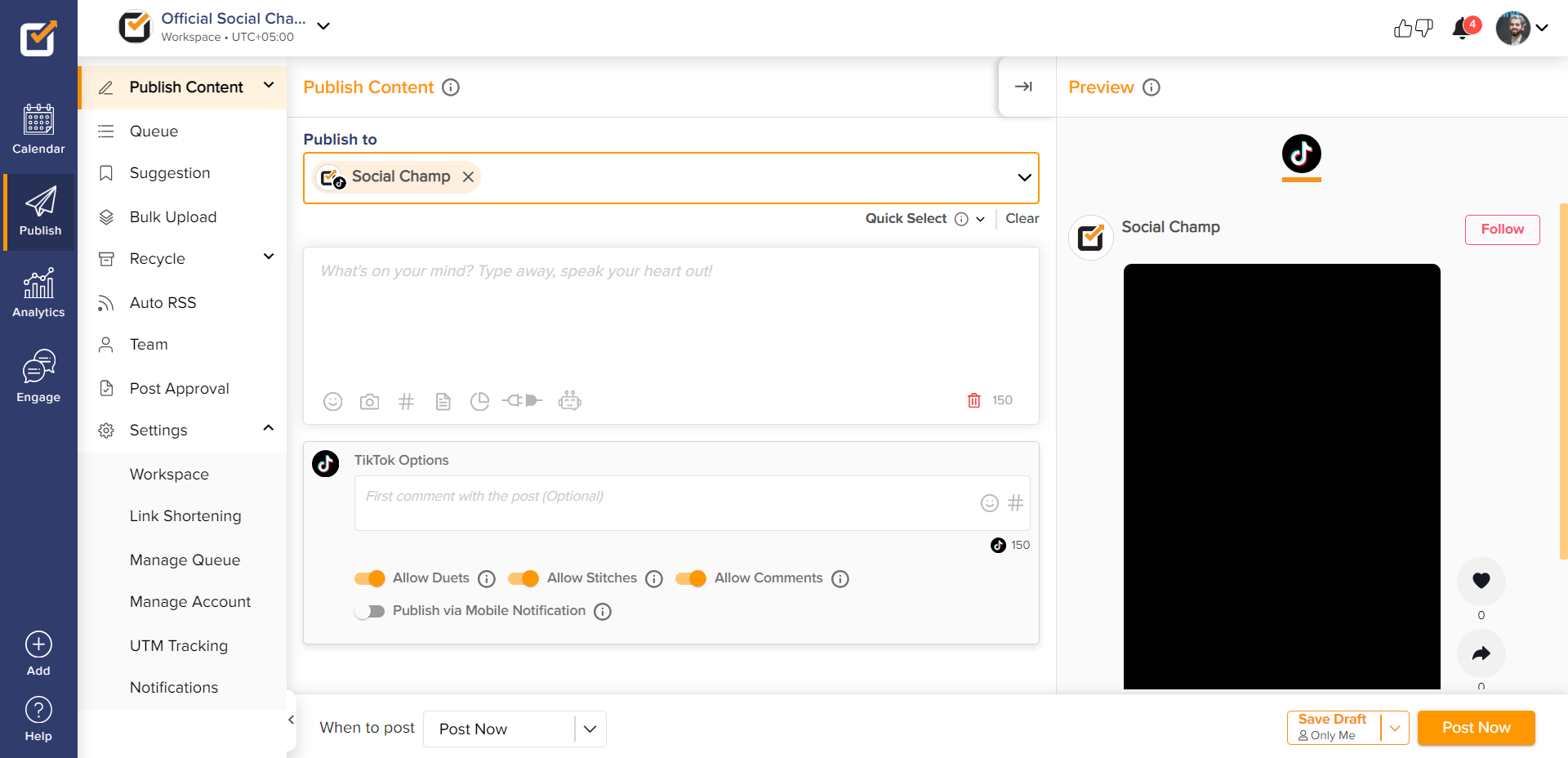This screenshot has height=758, width=1568.
Task: Open hashtag manager in the composer
Action: 406,401
